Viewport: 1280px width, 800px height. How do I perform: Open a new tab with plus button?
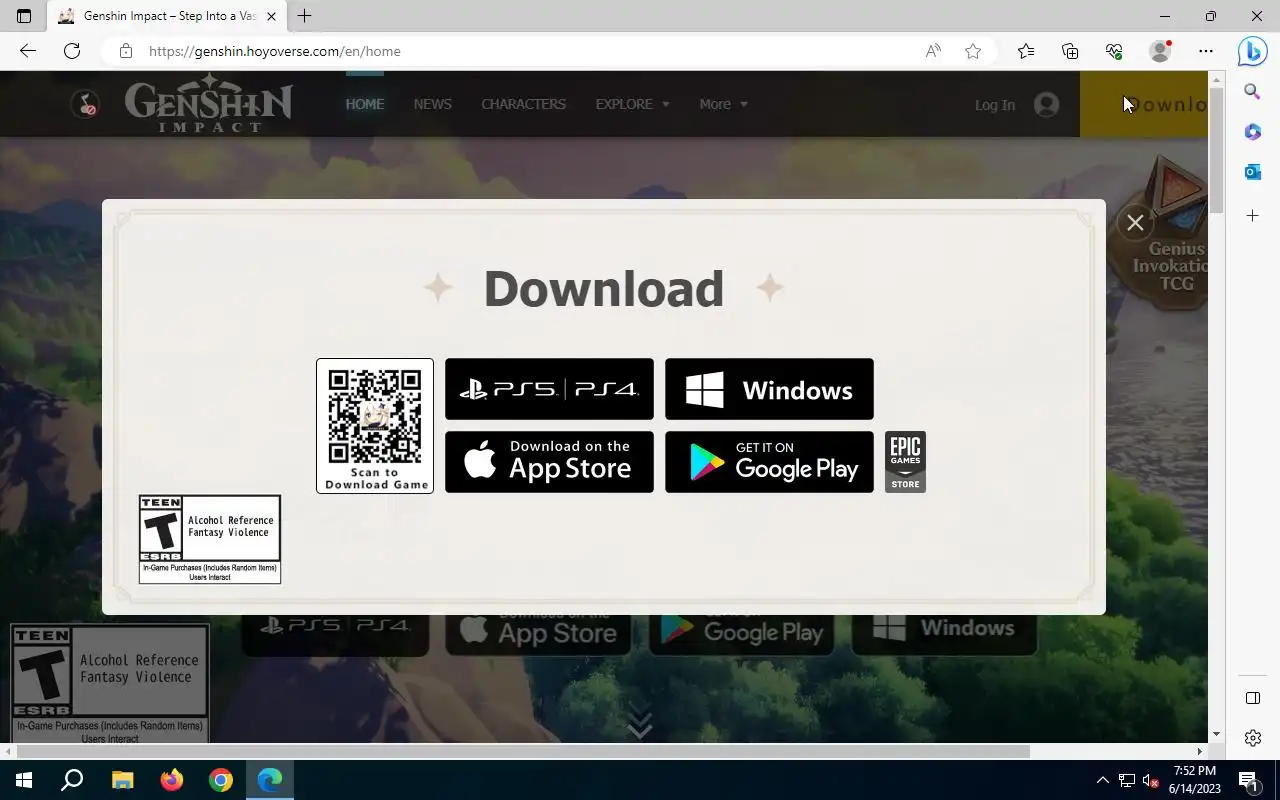click(305, 16)
